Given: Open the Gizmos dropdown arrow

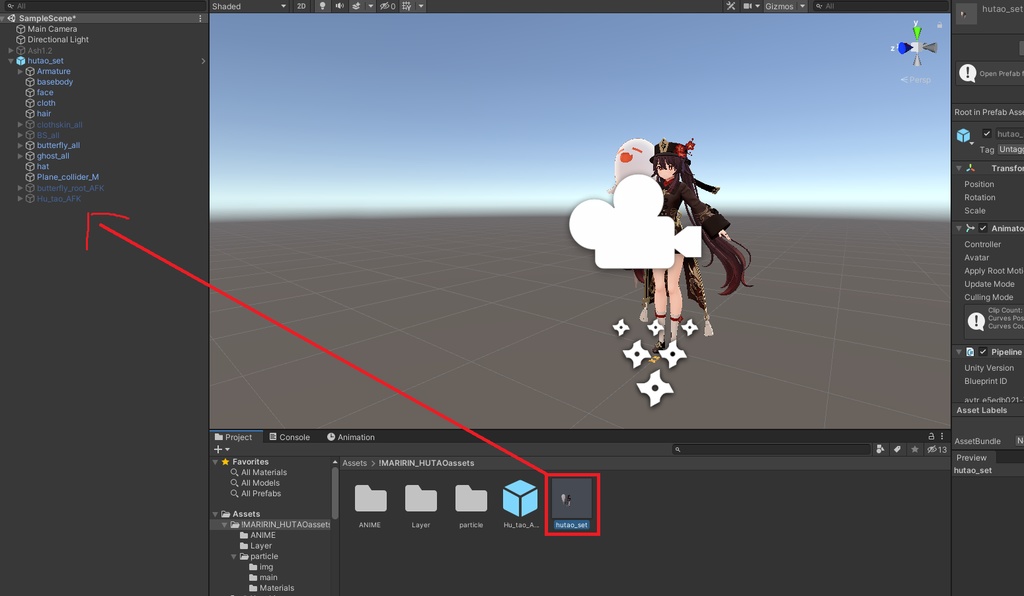Looking at the screenshot, I should pos(804,6).
